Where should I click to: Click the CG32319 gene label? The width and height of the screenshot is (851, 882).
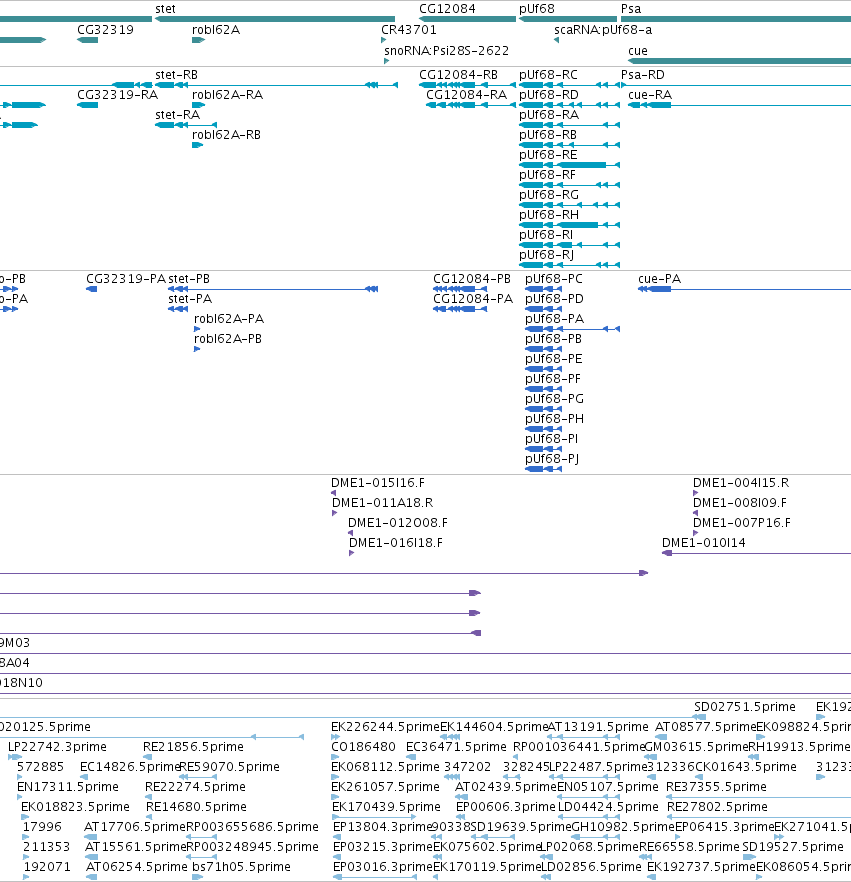tap(105, 29)
